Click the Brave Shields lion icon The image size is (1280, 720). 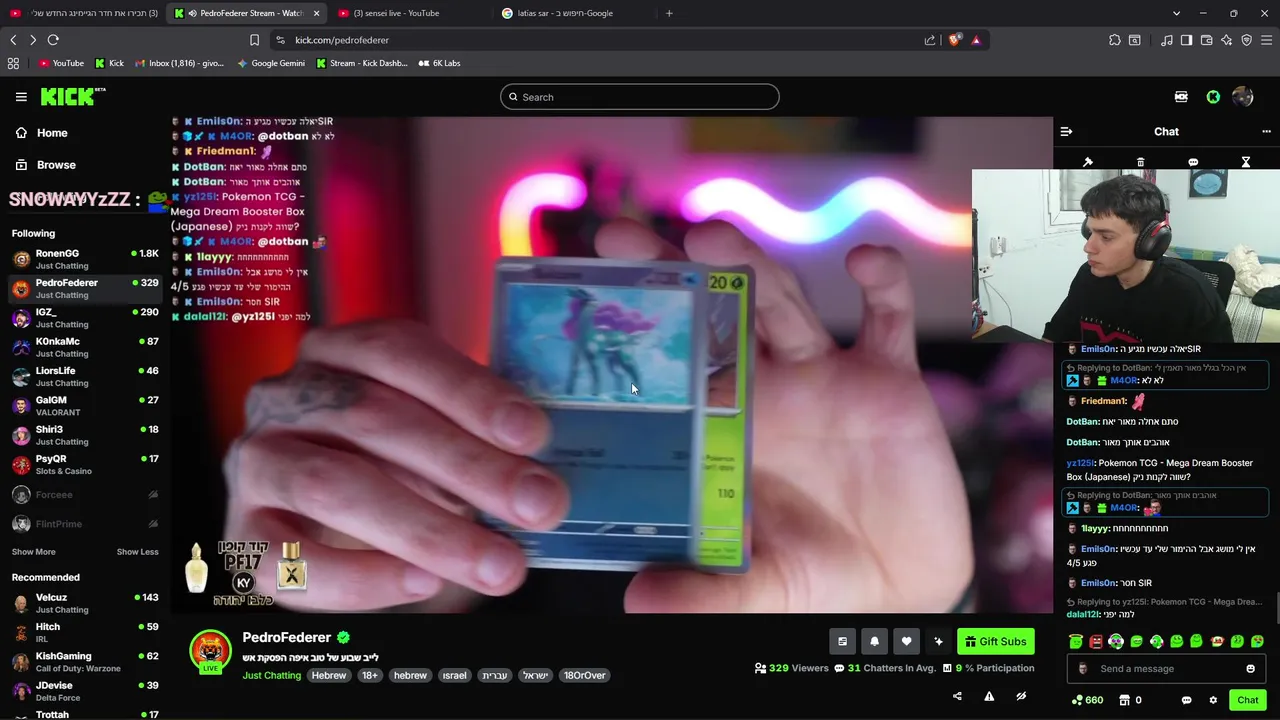[955, 40]
